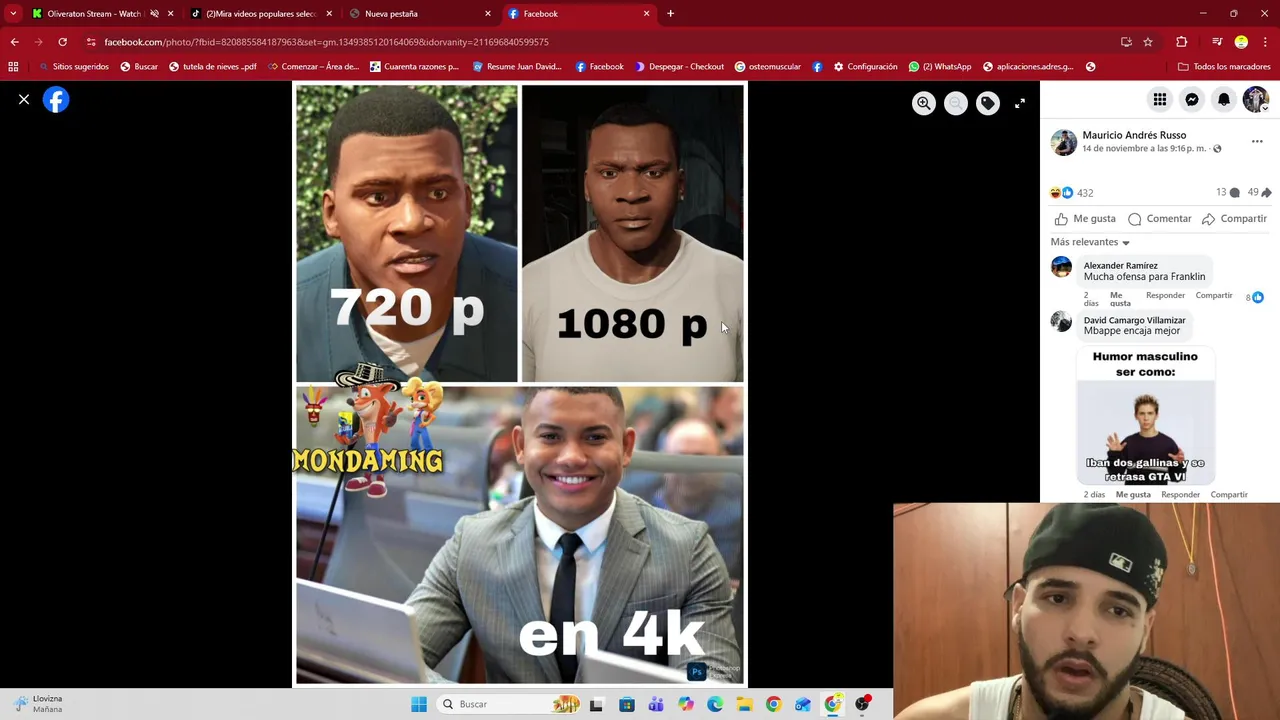Open David Camargo Villamizar's profile name
This screenshot has width=1280, height=720.
[x=1134, y=320]
